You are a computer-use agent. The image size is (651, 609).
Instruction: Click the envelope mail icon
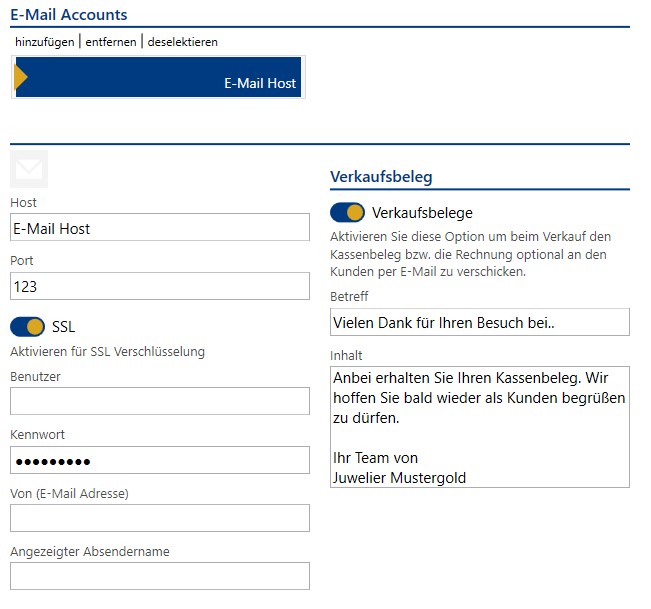(x=29, y=169)
